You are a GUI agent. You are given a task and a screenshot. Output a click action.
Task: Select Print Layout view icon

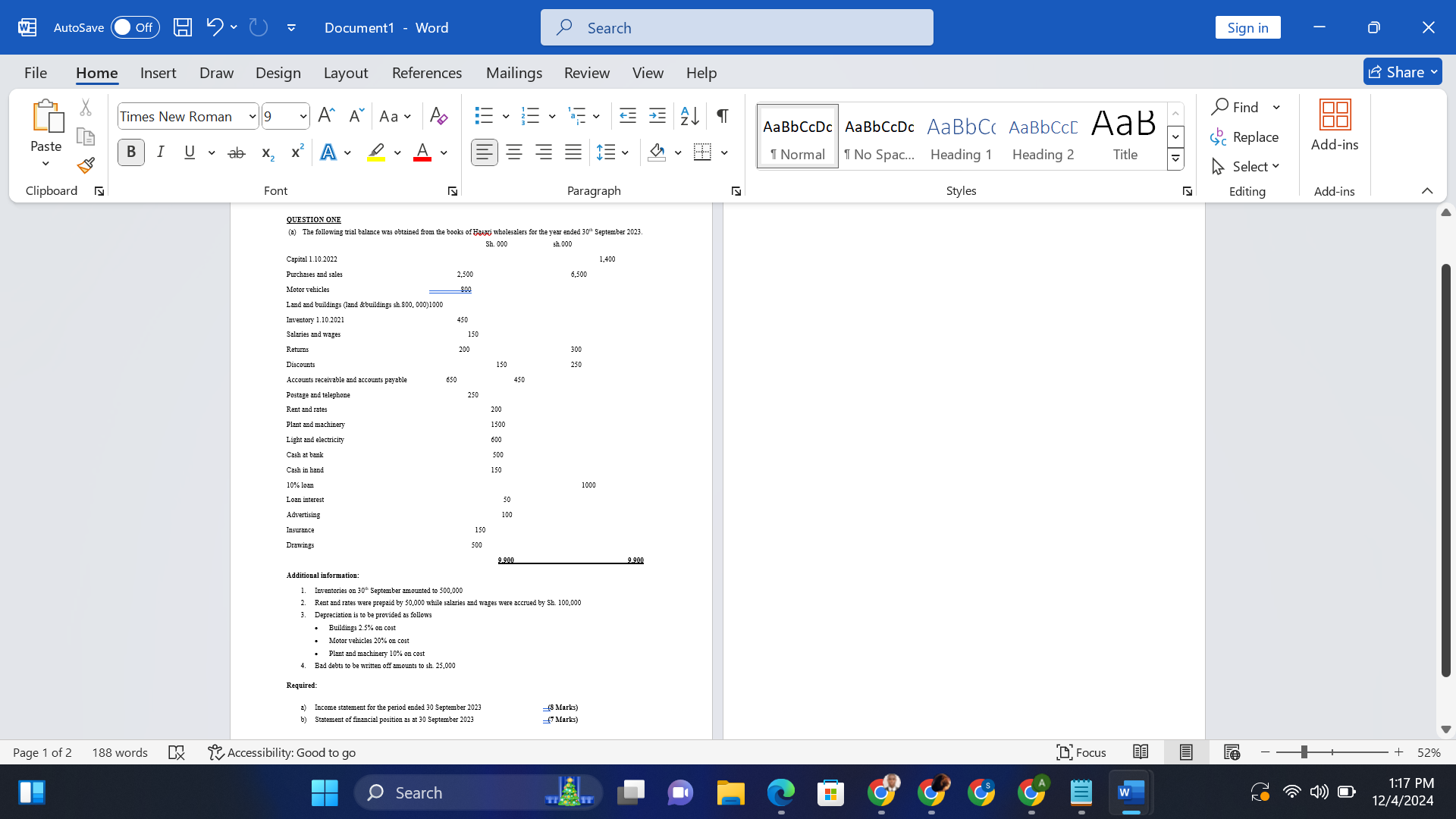(x=1186, y=752)
